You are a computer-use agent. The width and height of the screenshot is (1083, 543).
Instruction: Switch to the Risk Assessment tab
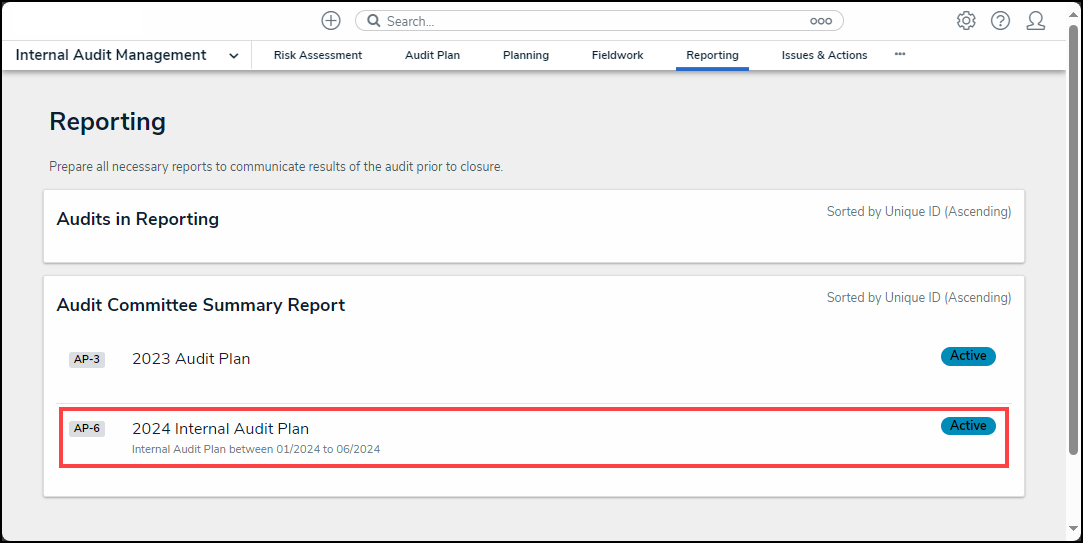coord(318,56)
